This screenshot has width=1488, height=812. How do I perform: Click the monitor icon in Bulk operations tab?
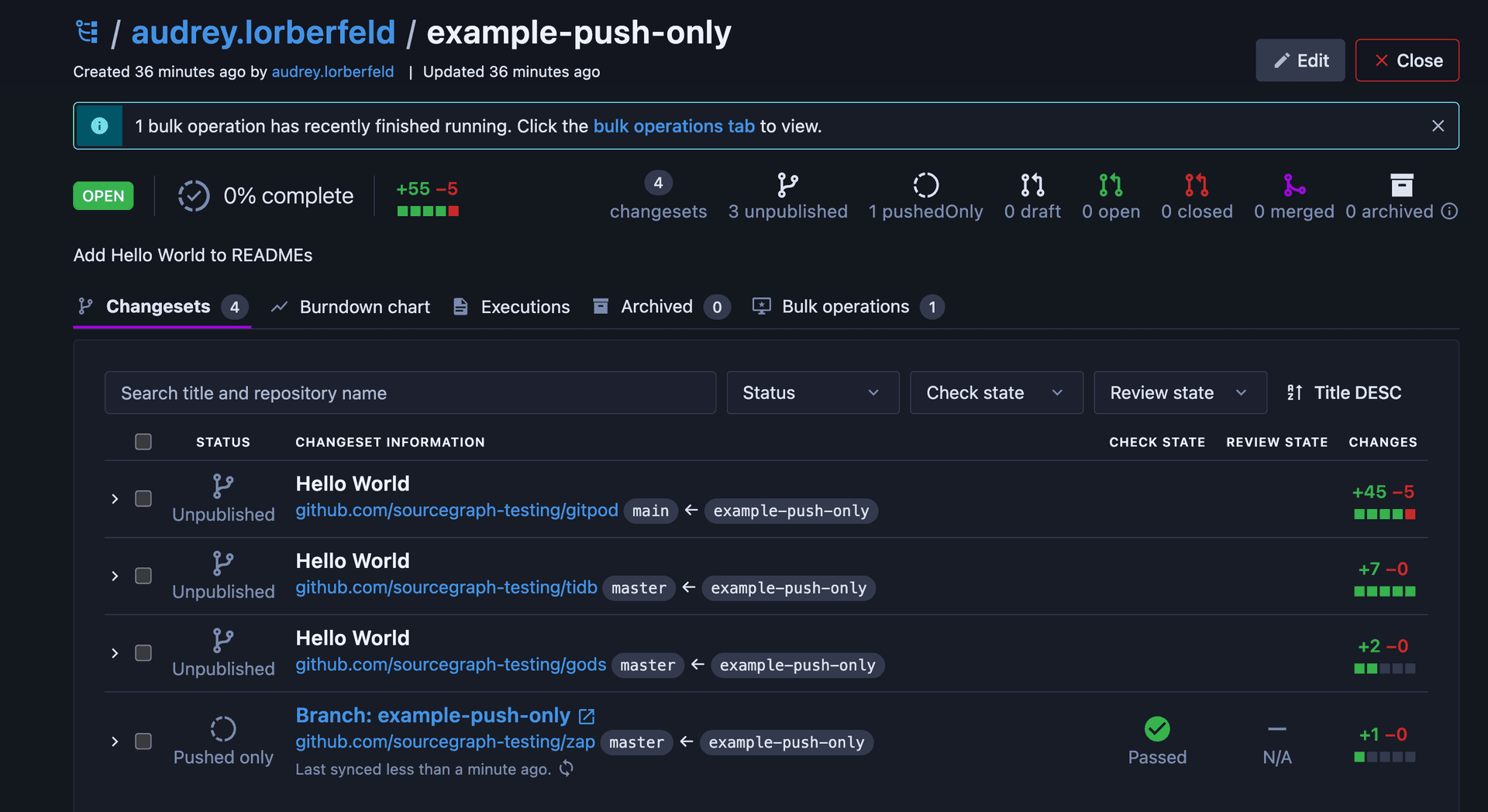tap(762, 307)
